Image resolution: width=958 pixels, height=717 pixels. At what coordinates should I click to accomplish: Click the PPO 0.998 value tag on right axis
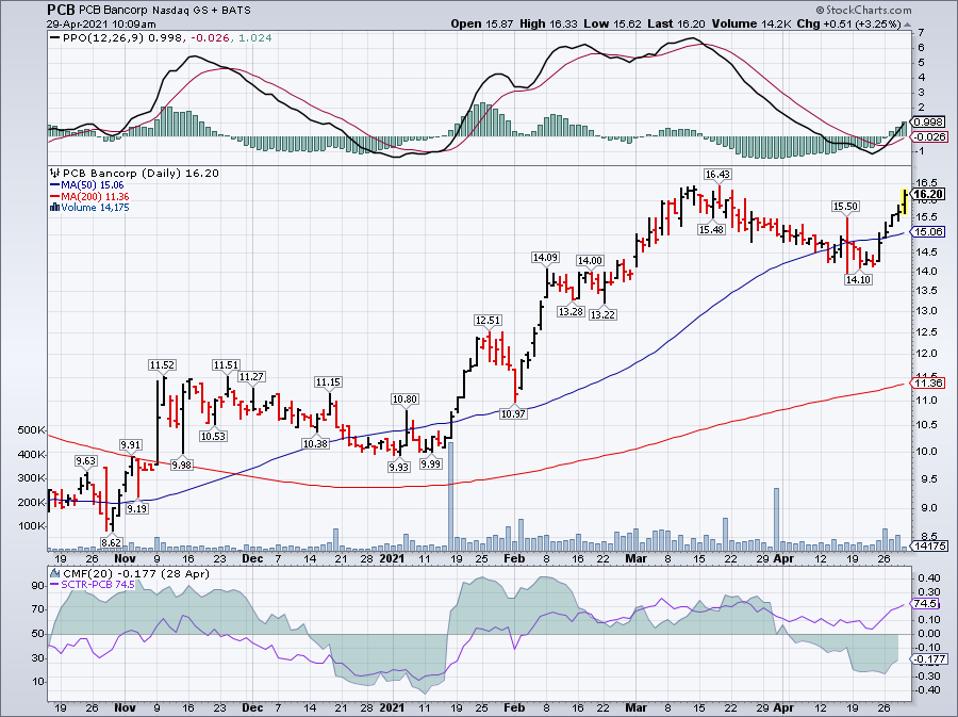[929, 123]
